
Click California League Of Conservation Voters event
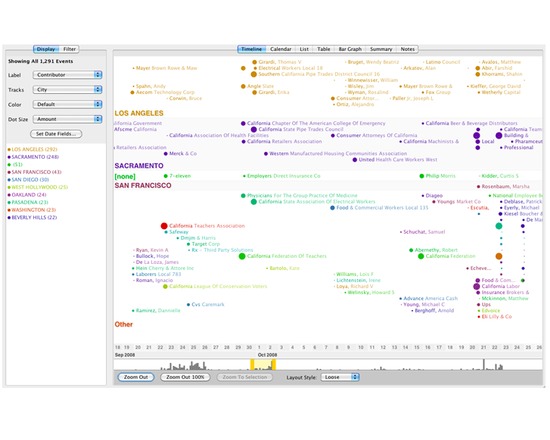pos(215,286)
